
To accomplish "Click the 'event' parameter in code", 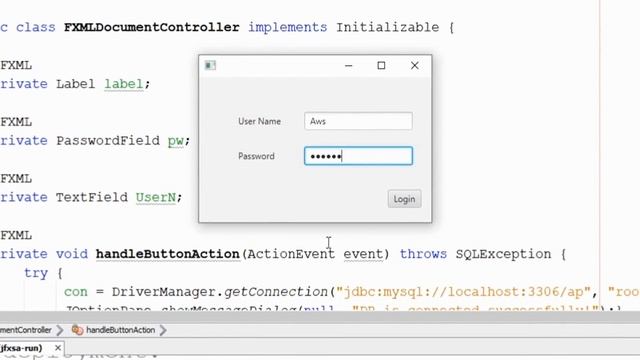I will (363, 254).
